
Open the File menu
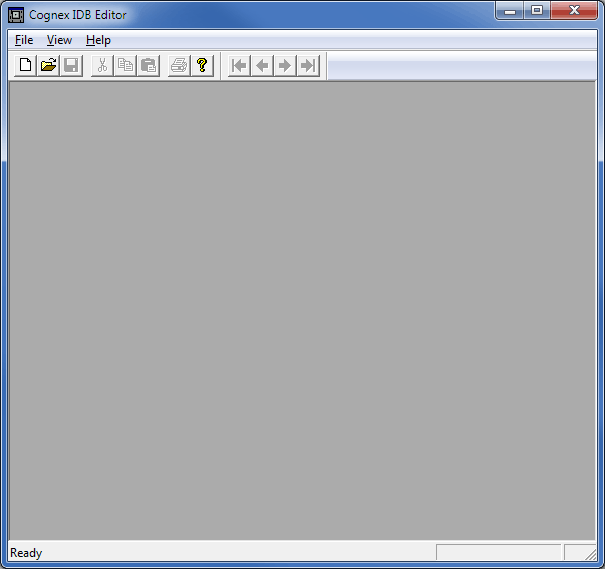24,40
